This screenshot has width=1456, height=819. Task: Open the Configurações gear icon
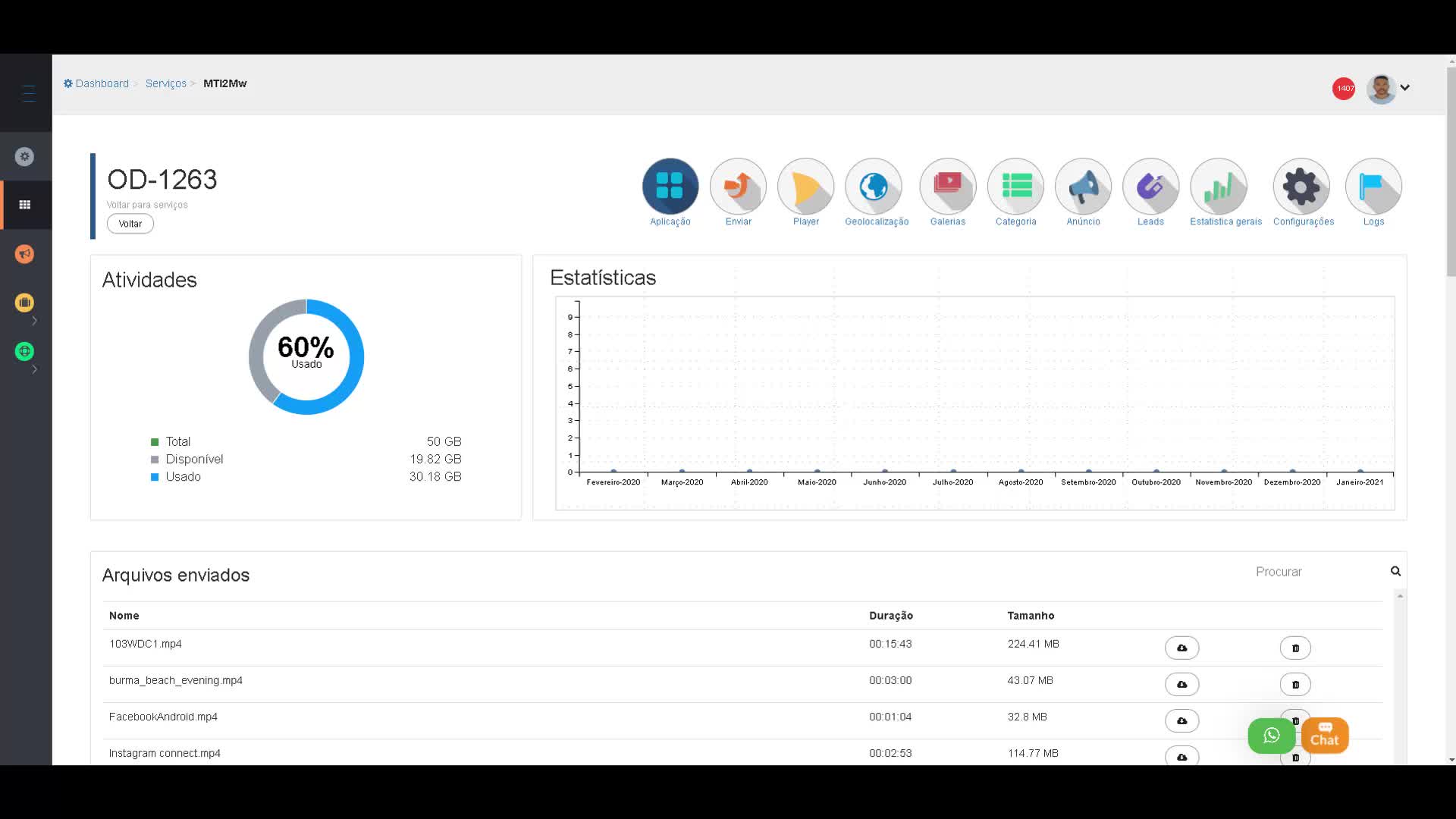pyautogui.click(x=1301, y=186)
